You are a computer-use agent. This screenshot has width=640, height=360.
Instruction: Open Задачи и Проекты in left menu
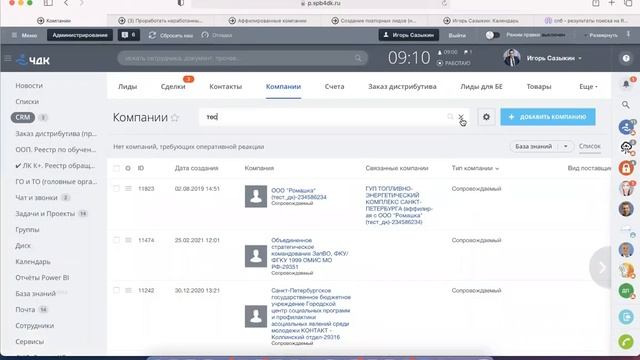(45, 213)
